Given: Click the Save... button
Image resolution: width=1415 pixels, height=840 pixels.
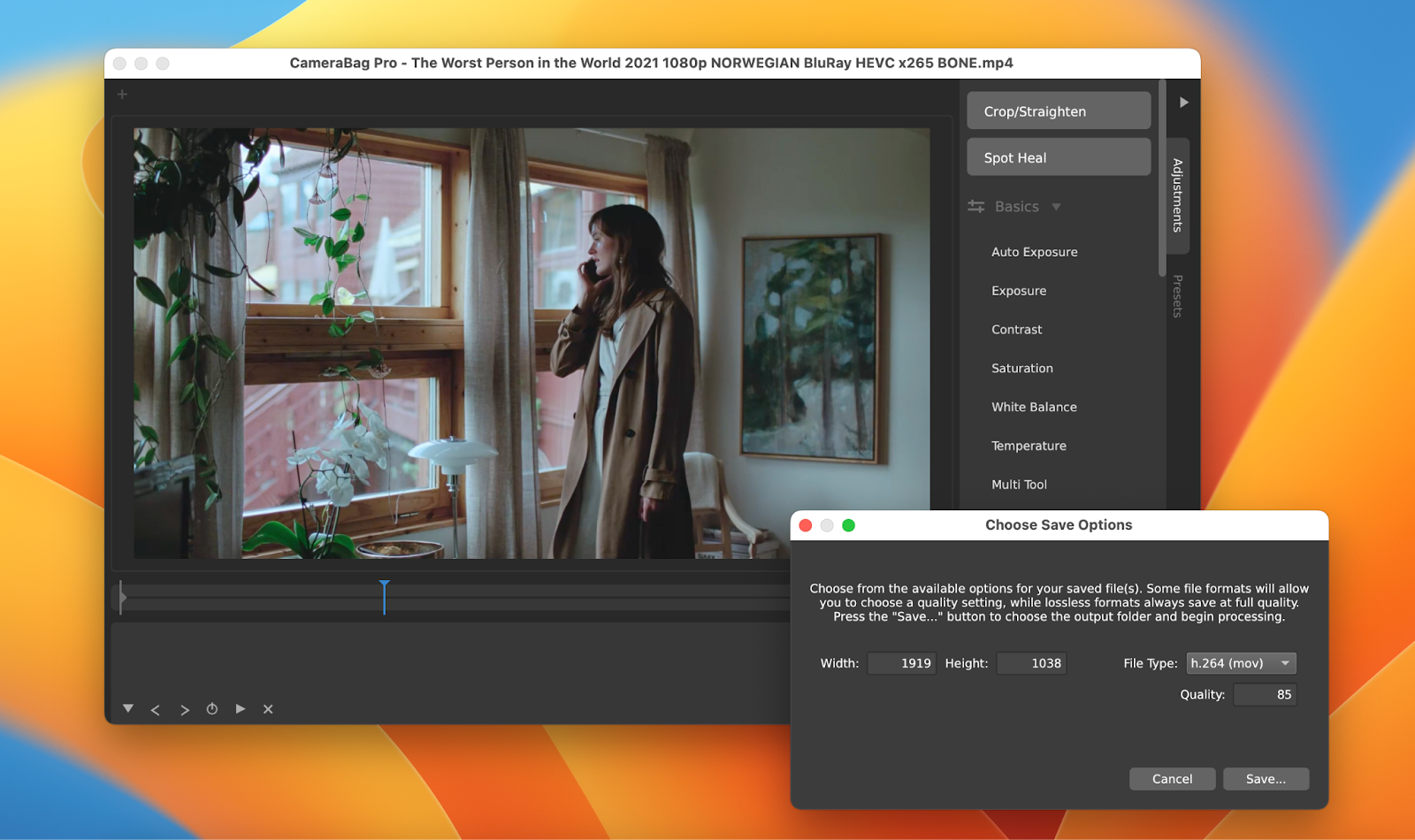Looking at the screenshot, I should (x=1266, y=779).
